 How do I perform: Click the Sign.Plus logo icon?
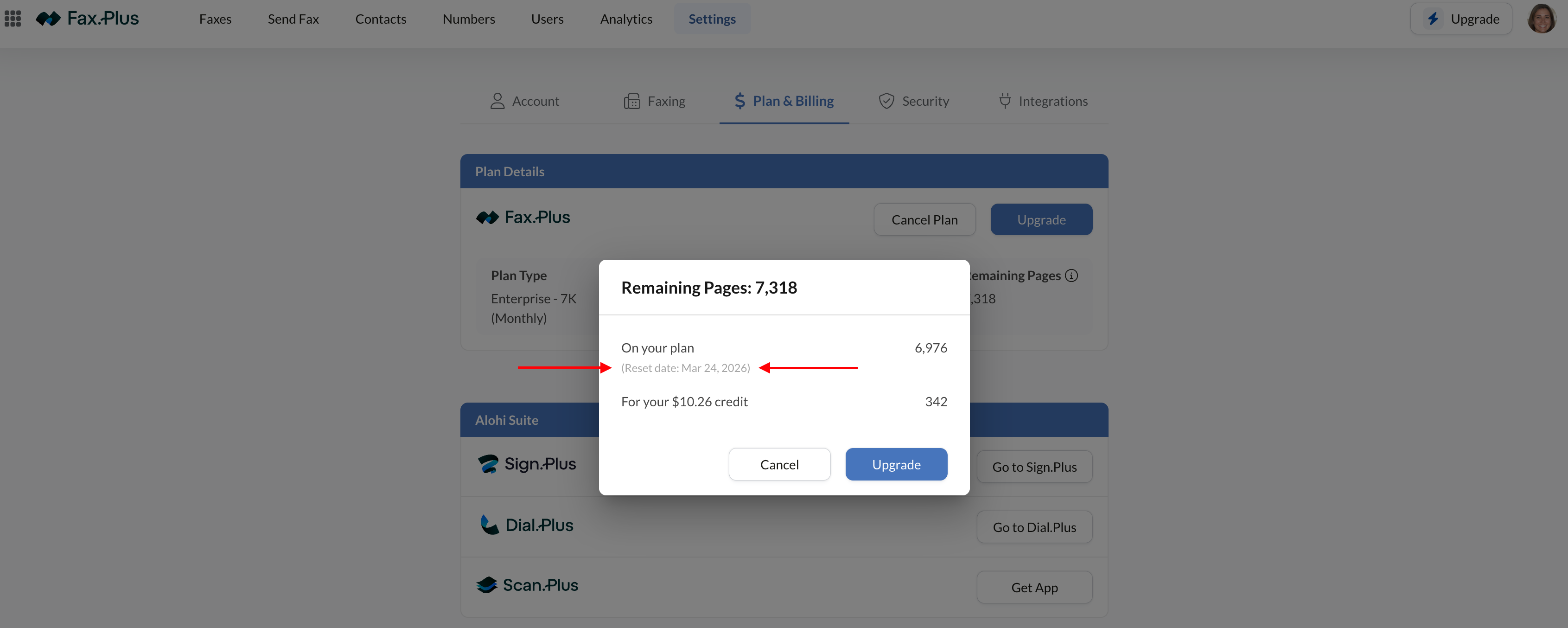click(488, 464)
